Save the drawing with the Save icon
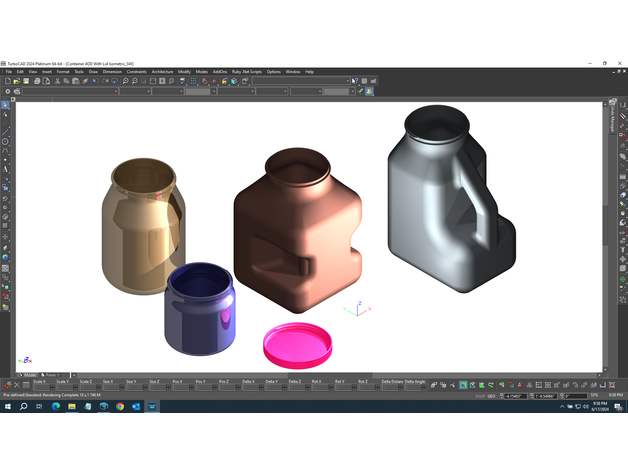628x472 pixels. click(27, 81)
